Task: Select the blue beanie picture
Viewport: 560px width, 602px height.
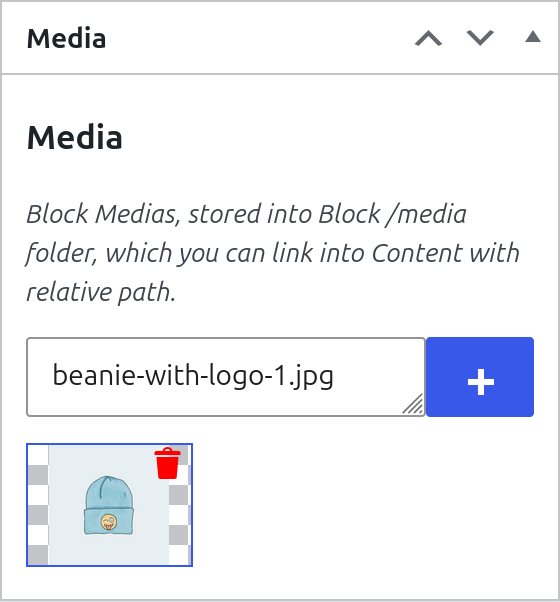Action: [109, 505]
